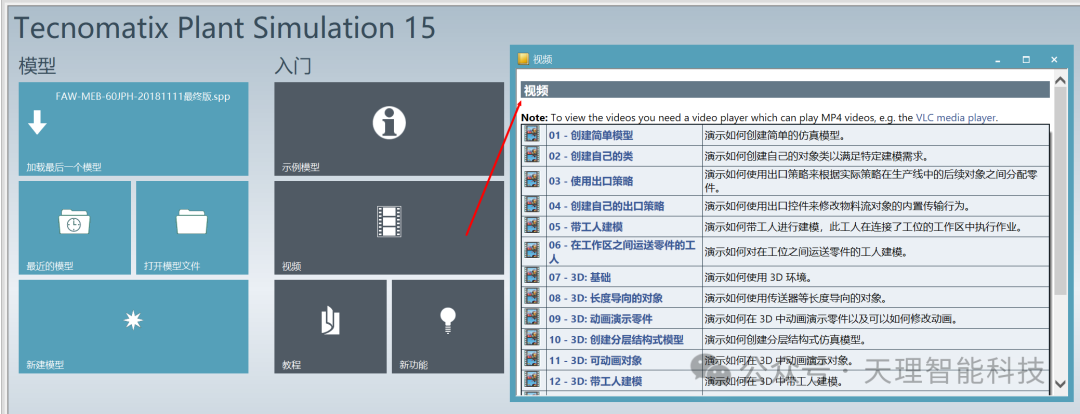Click the clock folder icon for recent models
1080x414 pixels.
click(74, 222)
